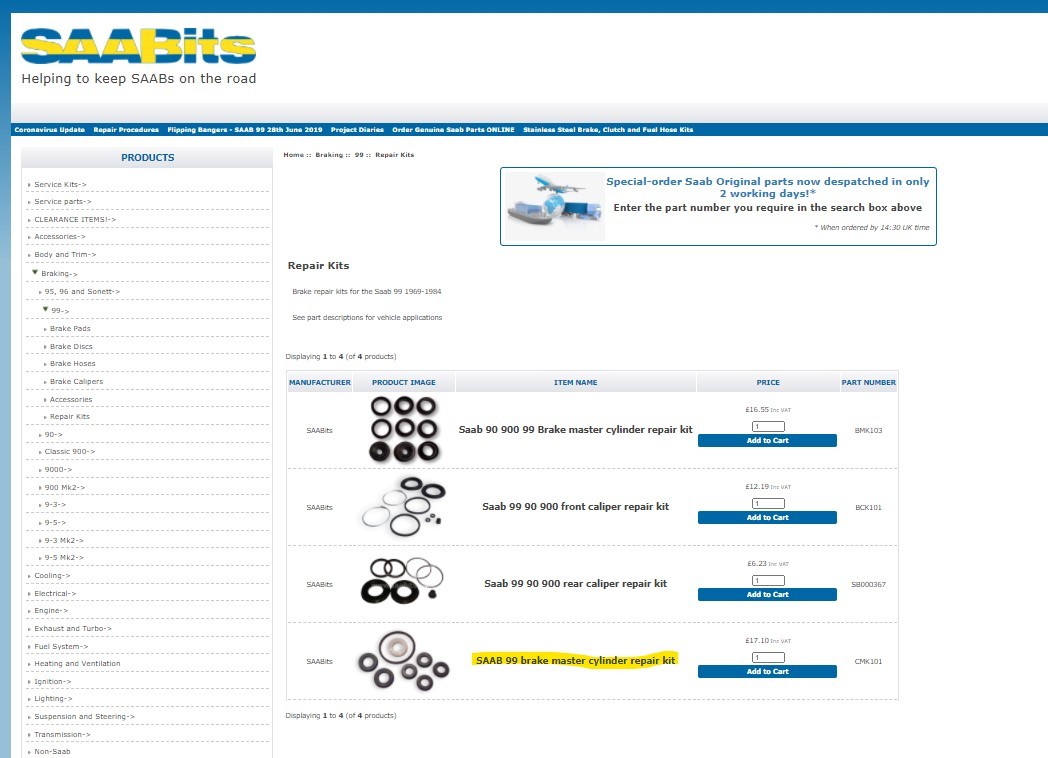Expand the Electrical category
Viewport: 1048px width, 758px height.
(x=55, y=594)
